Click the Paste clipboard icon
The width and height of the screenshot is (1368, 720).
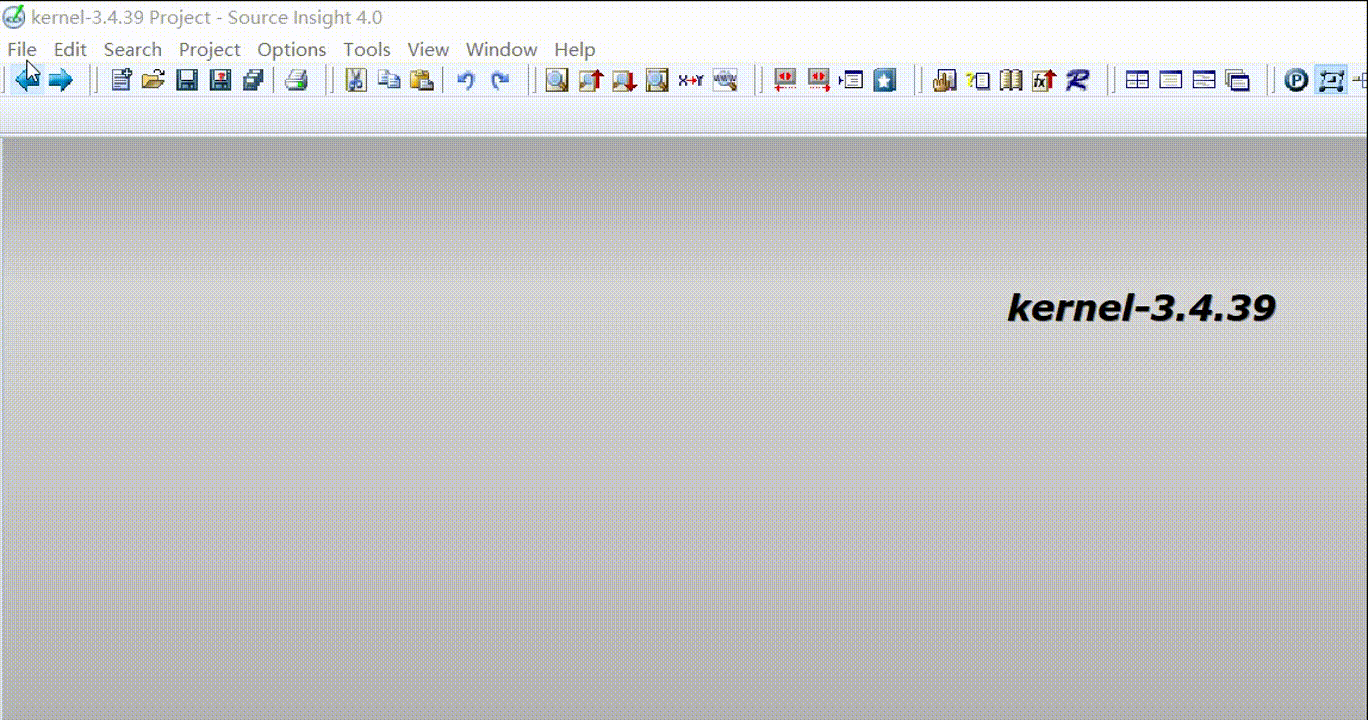[x=422, y=80]
